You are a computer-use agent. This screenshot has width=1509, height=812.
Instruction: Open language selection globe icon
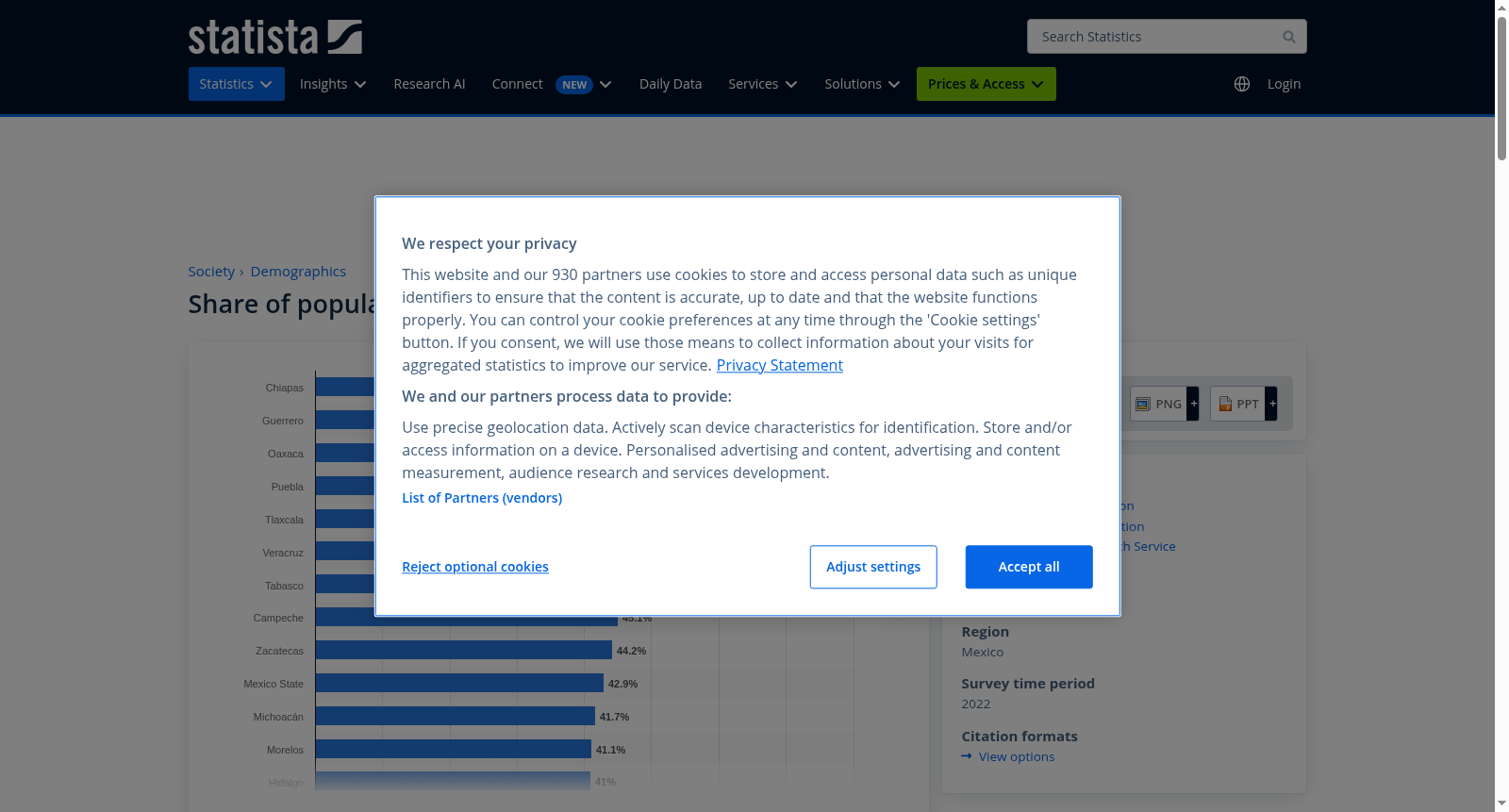[x=1242, y=84]
